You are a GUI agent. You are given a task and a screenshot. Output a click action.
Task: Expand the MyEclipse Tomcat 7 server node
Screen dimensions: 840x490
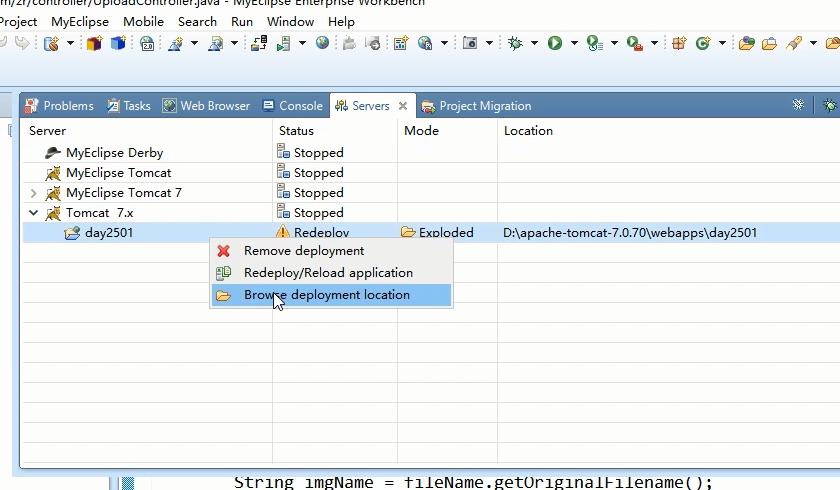coord(33,193)
